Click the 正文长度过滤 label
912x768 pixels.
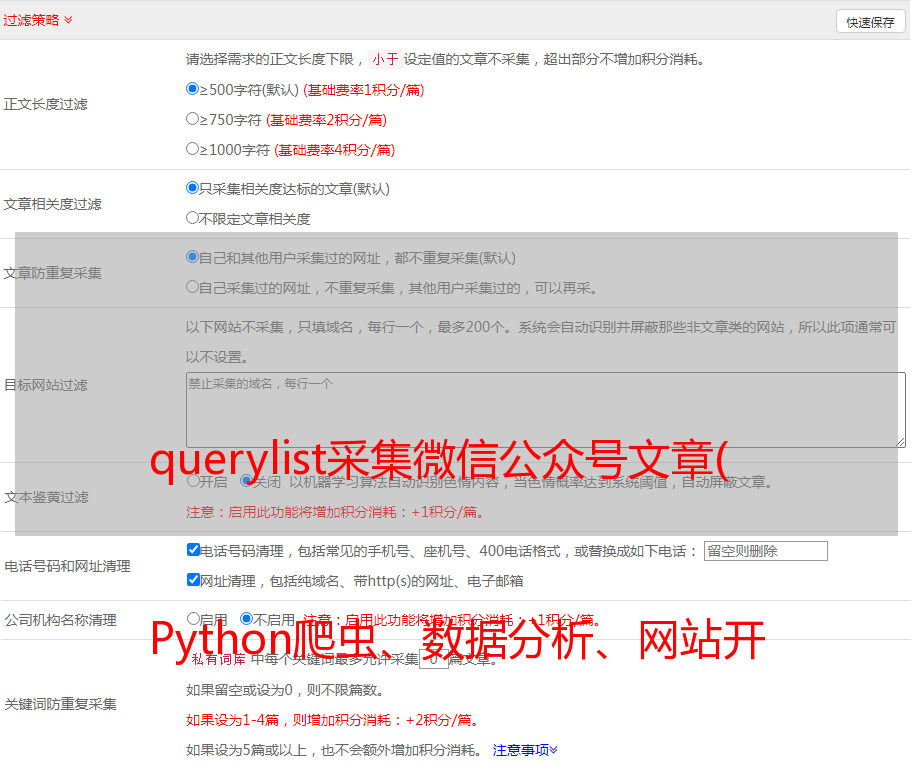click(45, 104)
